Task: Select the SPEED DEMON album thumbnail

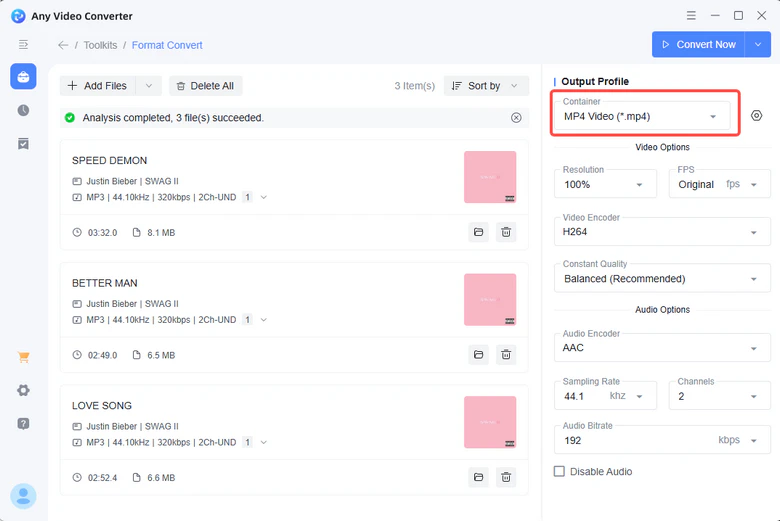Action: click(x=490, y=177)
